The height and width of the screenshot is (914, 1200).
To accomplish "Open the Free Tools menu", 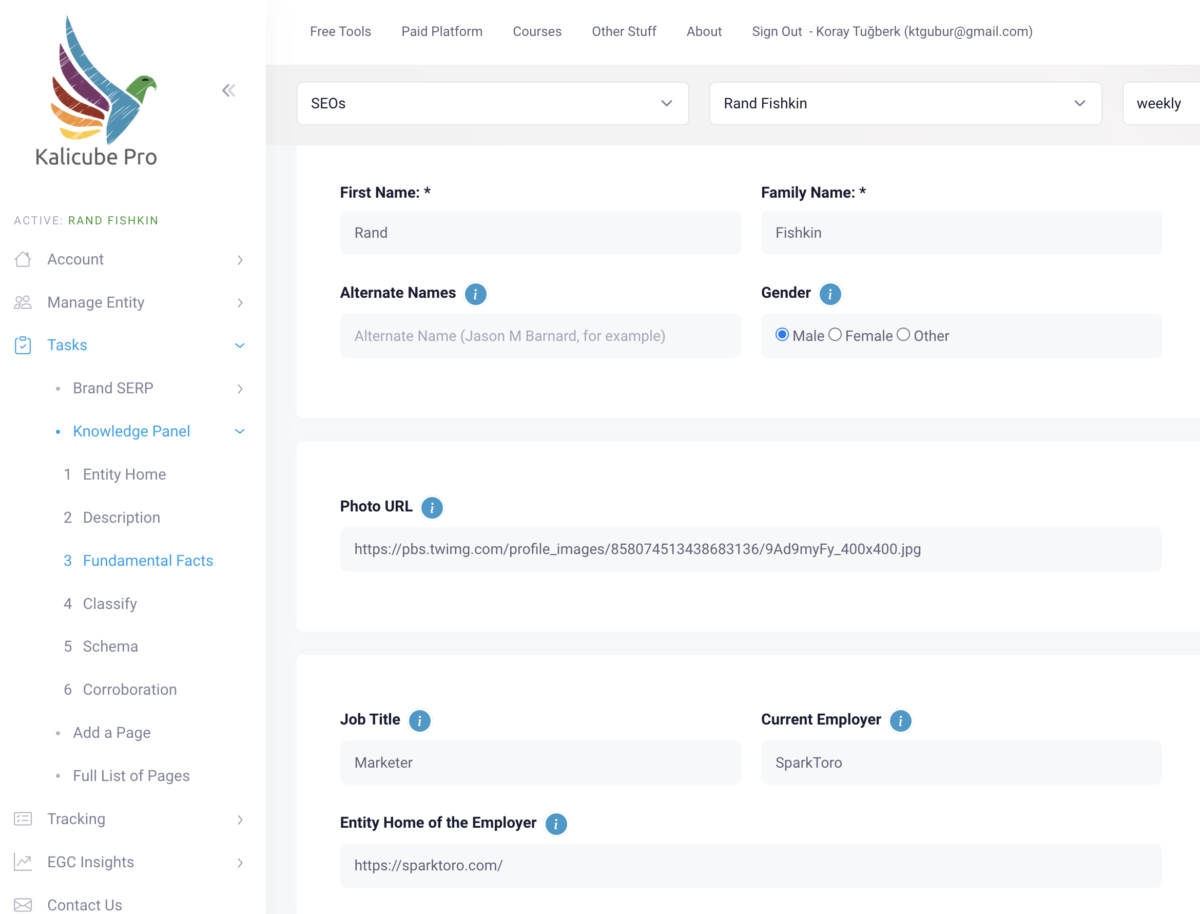I will (340, 31).
